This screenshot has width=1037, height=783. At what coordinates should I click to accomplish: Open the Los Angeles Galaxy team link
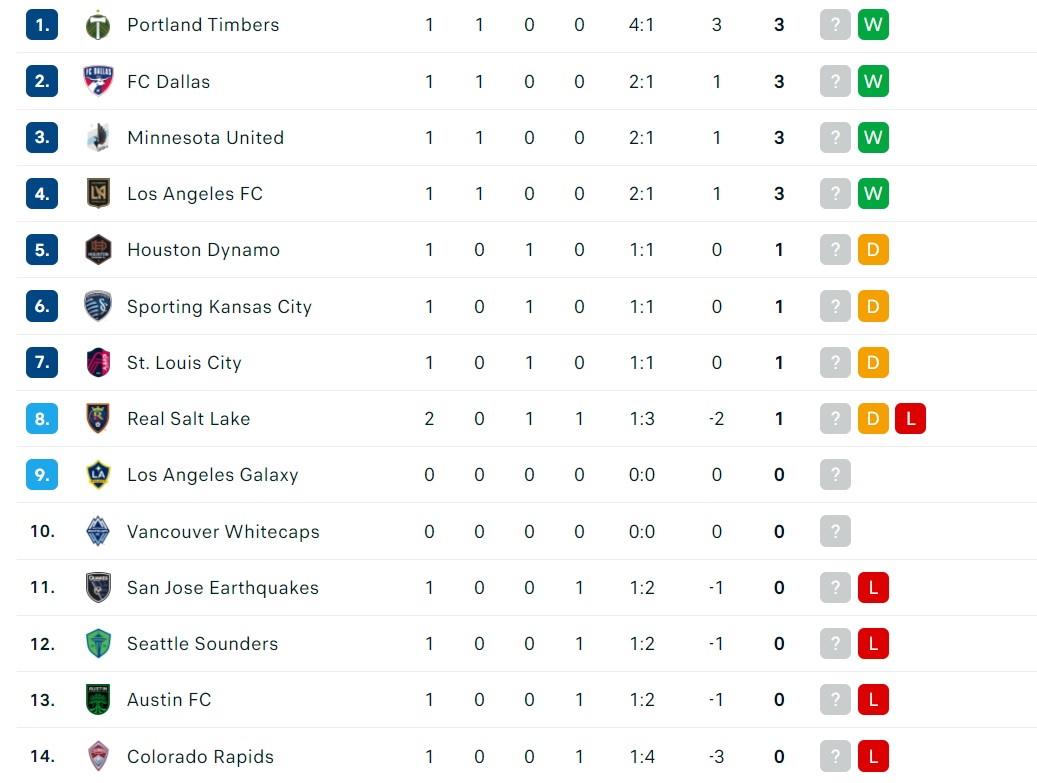coord(213,475)
